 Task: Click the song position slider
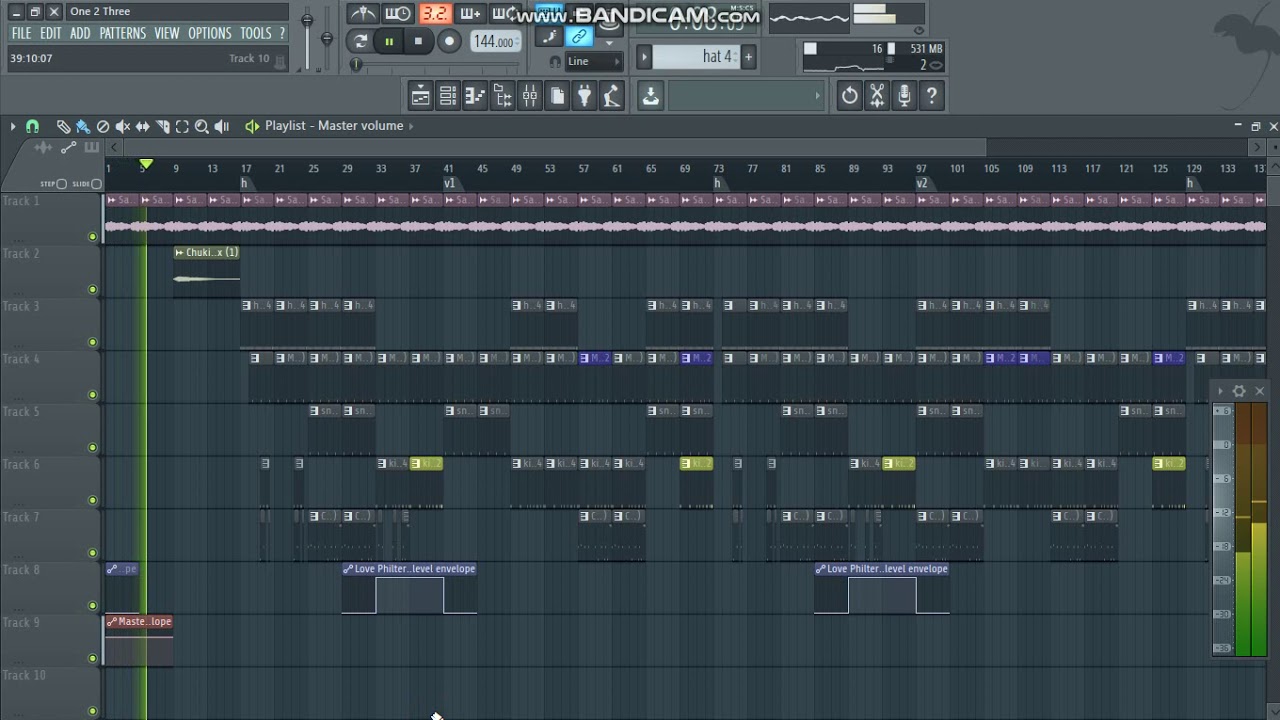435,65
